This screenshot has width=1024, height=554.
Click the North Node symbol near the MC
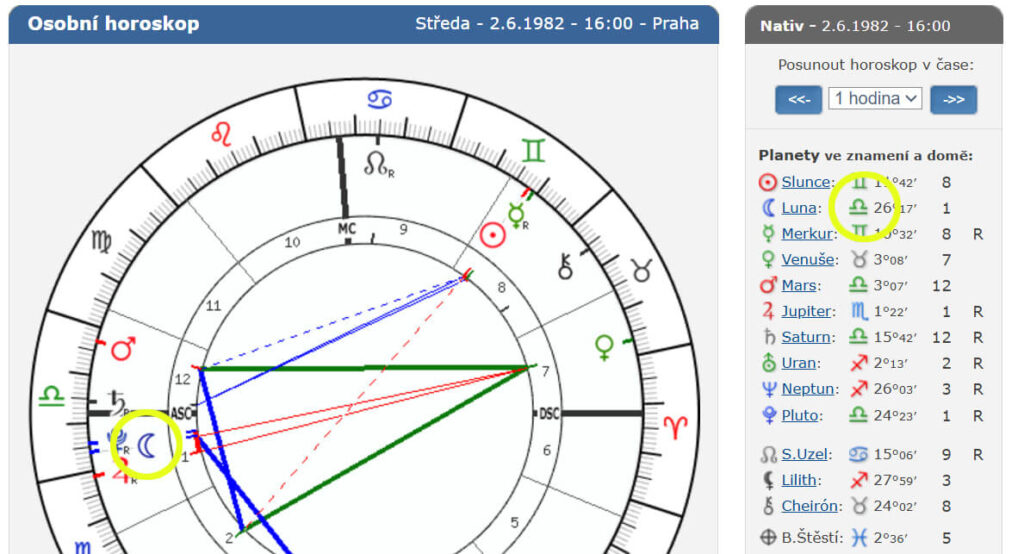click(x=377, y=163)
